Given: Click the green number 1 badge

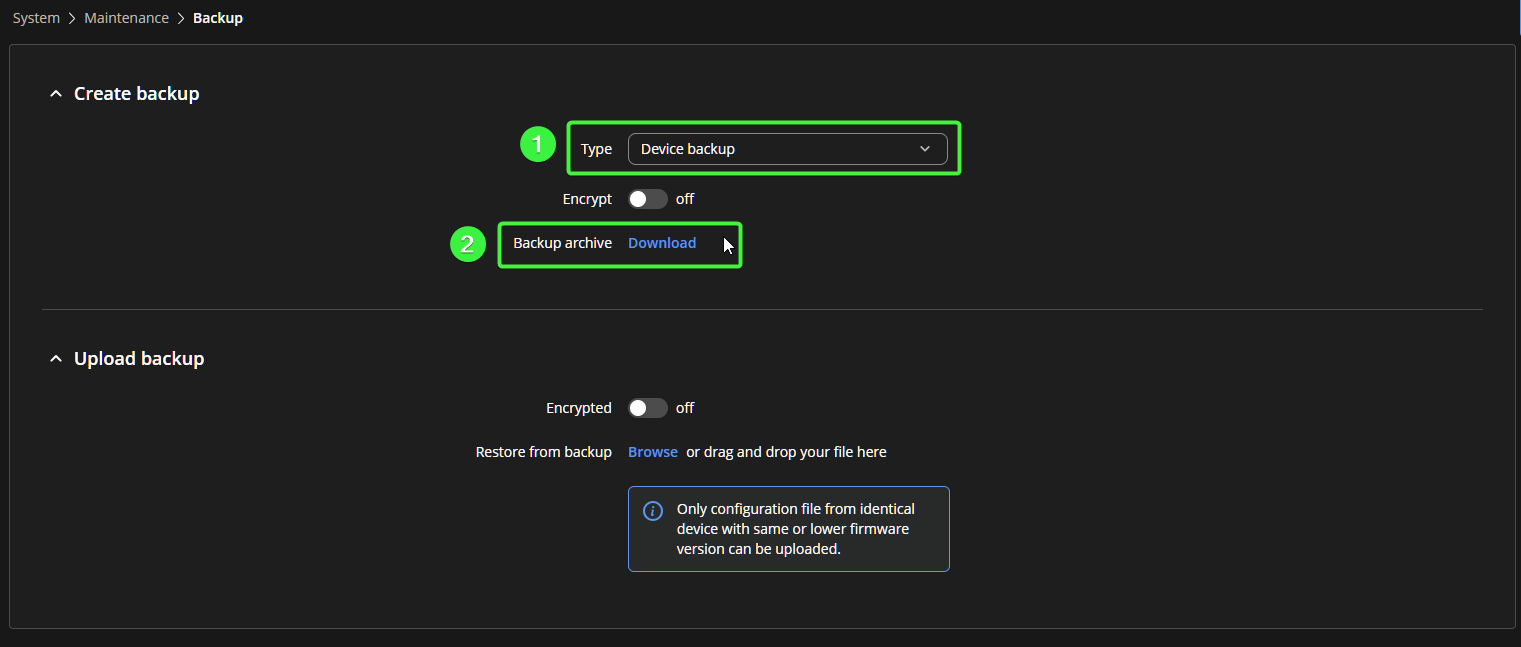Looking at the screenshot, I should [537, 145].
